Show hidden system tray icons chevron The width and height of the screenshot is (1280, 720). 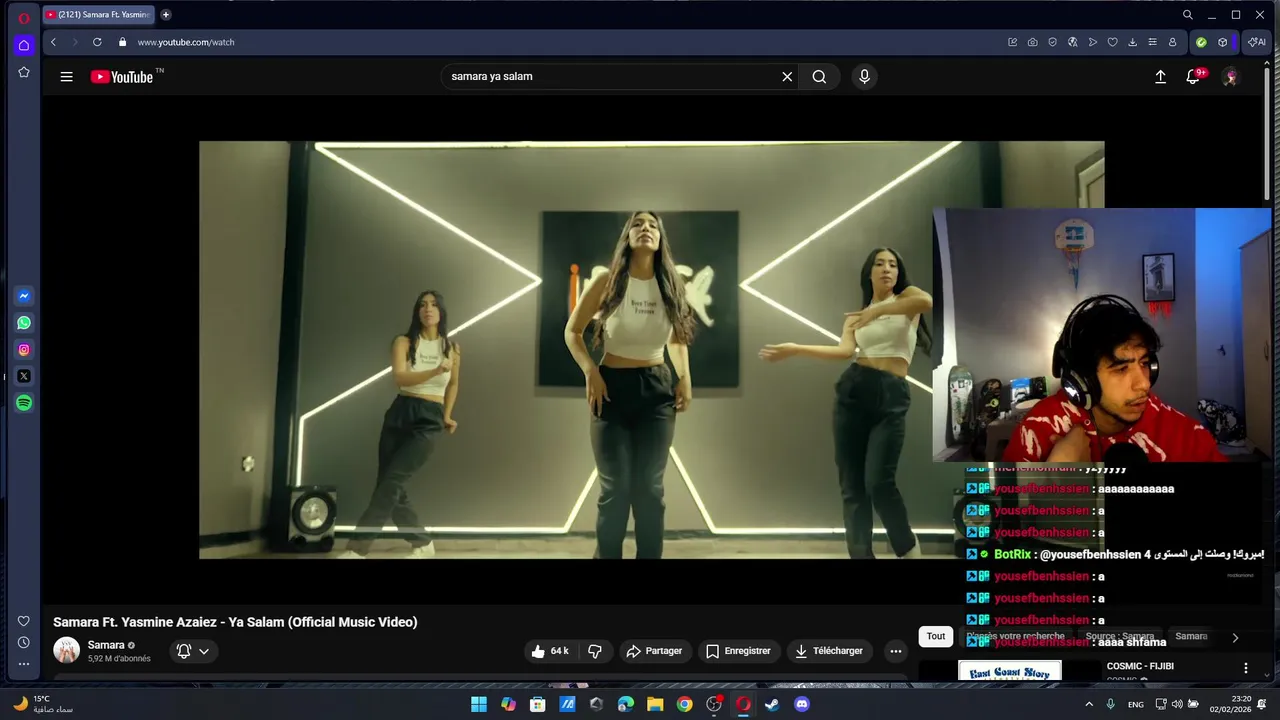(1089, 704)
